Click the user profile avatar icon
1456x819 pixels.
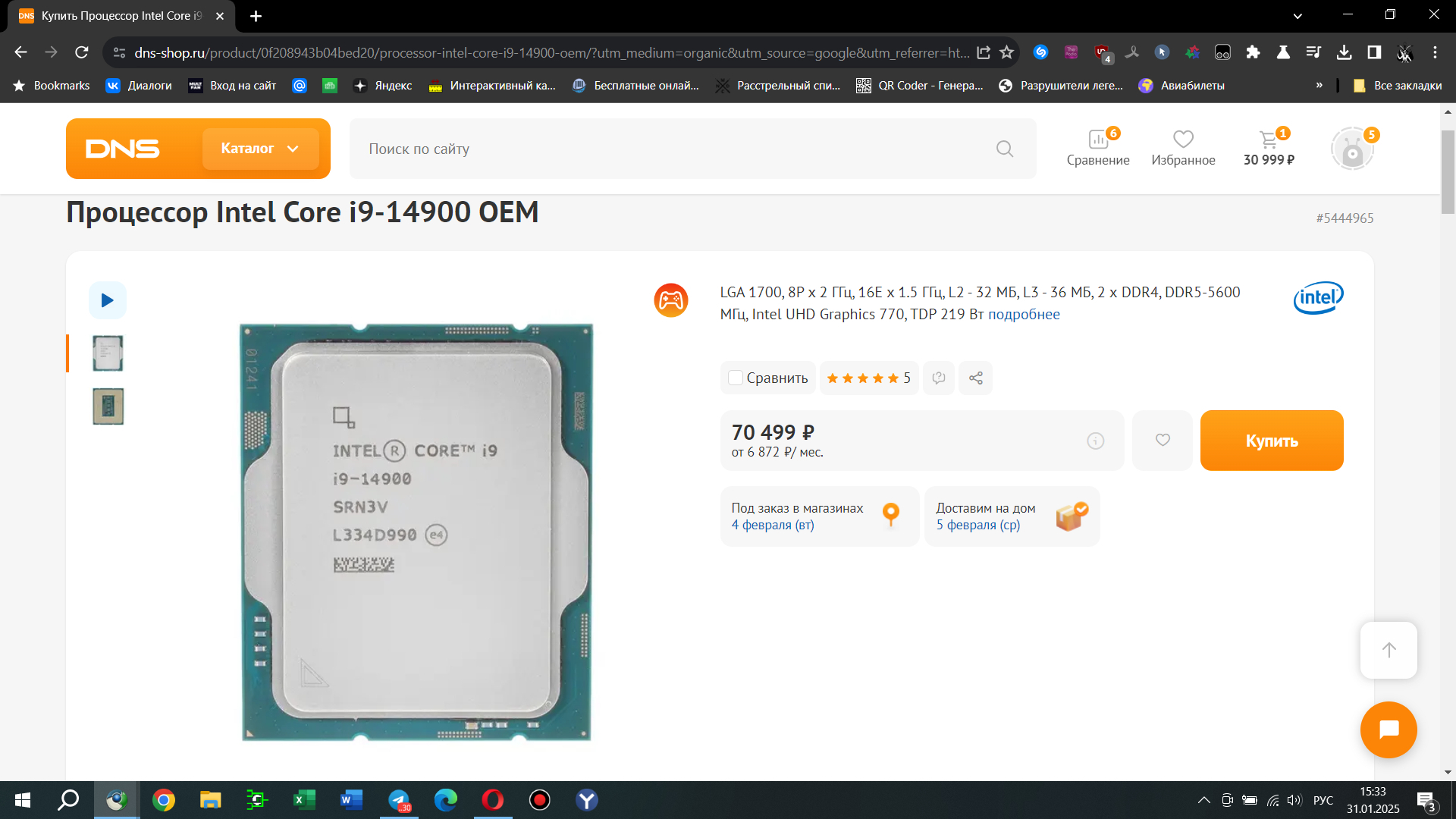tap(1353, 149)
